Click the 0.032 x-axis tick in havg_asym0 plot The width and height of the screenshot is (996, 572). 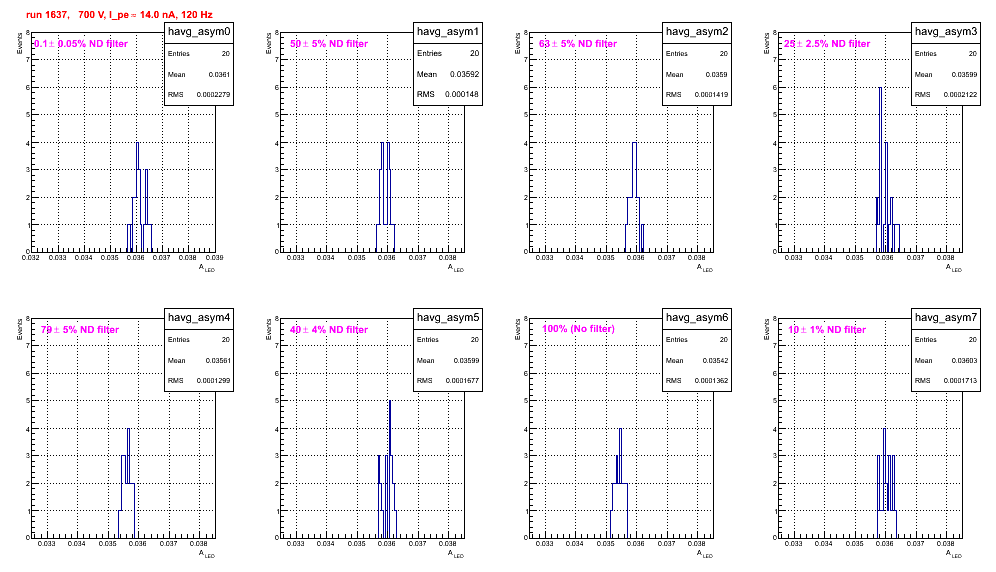tap(30, 258)
